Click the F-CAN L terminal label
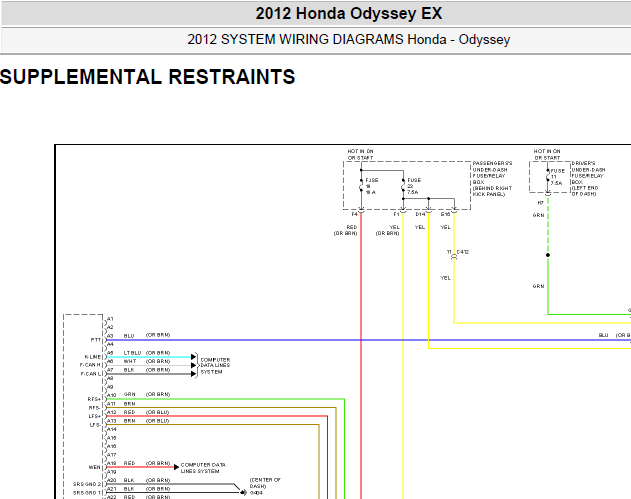This screenshot has height=499, width=631. (x=91, y=374)
